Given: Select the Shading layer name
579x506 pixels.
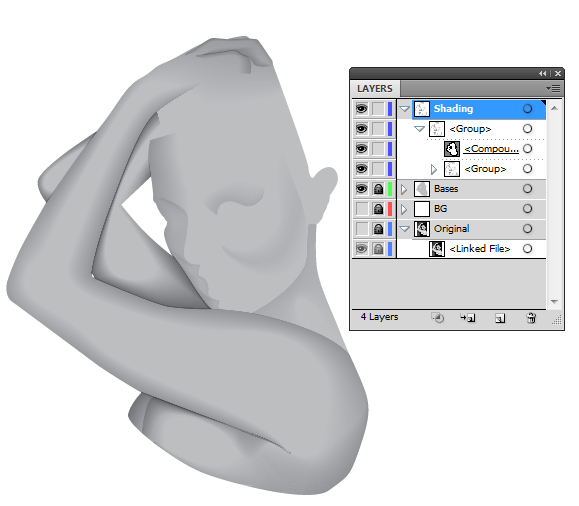Looking at the screenshot, I should [453, 109].
